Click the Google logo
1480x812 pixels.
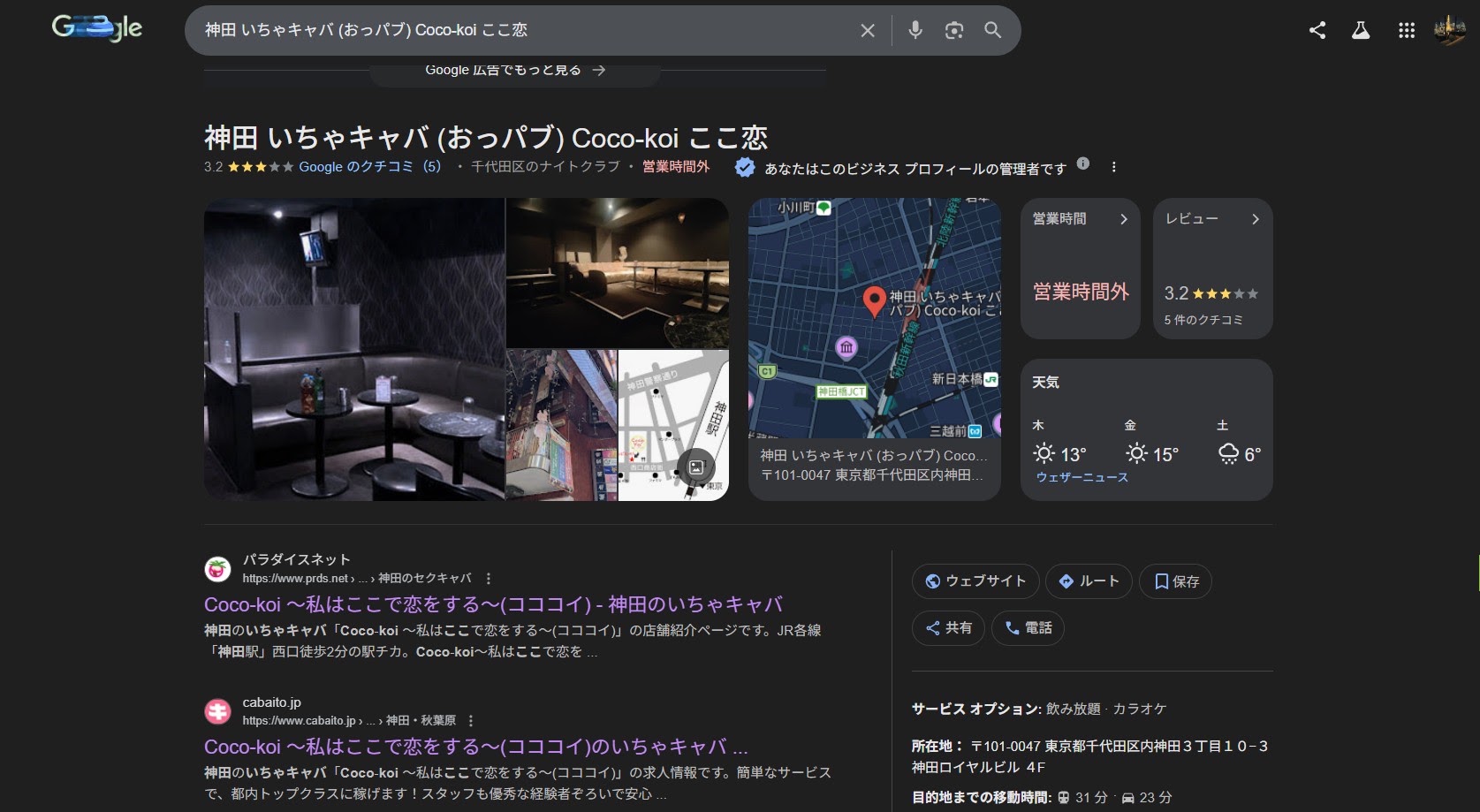tap(97, 28)
